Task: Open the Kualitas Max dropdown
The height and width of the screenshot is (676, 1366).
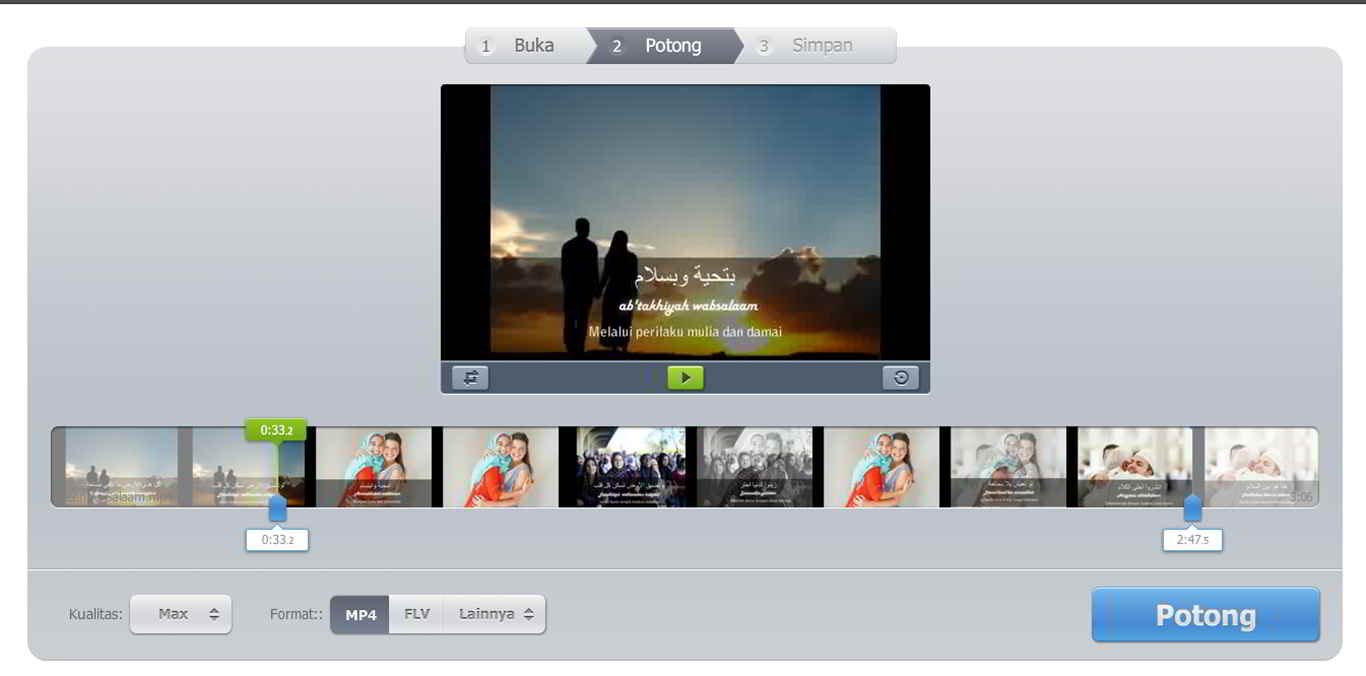Action: pos(181,614)
